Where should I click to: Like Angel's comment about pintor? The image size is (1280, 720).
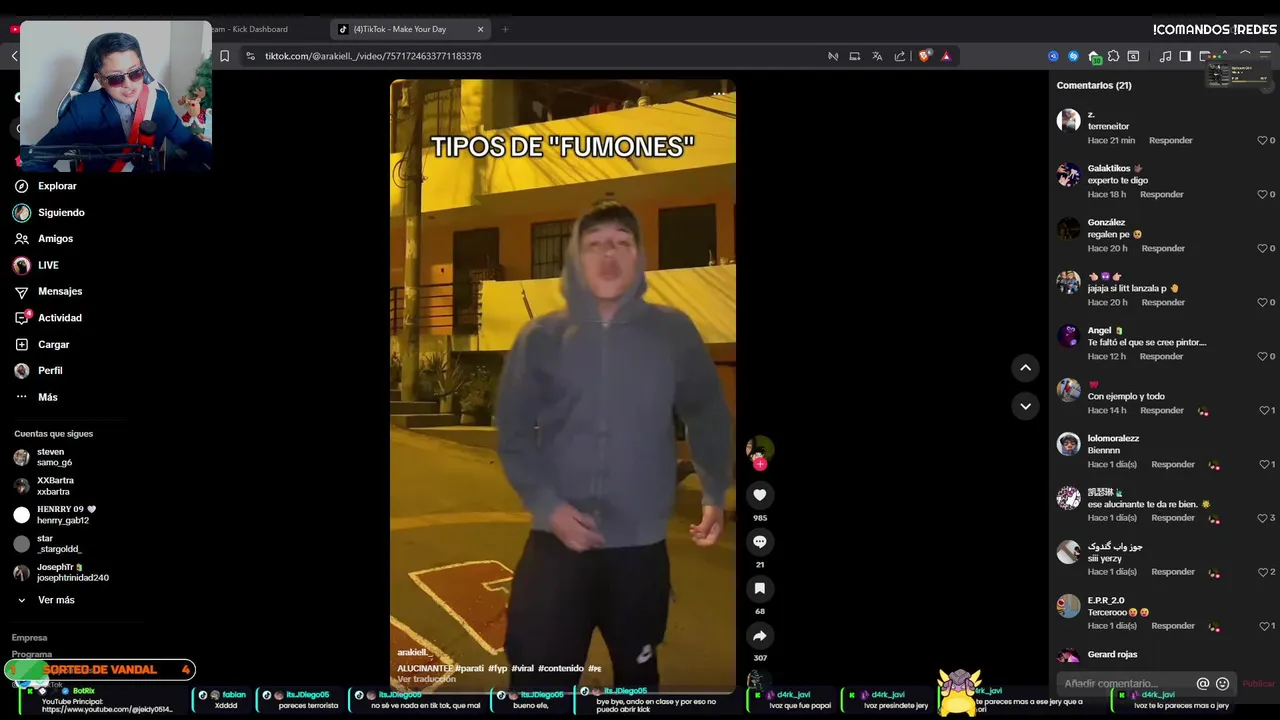coord(1262,357)
